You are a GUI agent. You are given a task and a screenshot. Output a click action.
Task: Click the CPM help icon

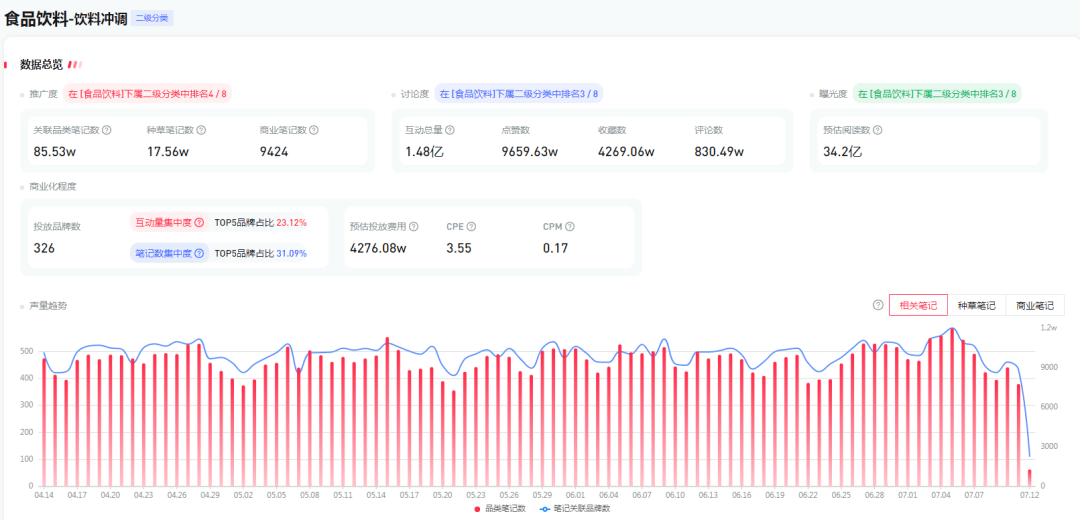568,227
